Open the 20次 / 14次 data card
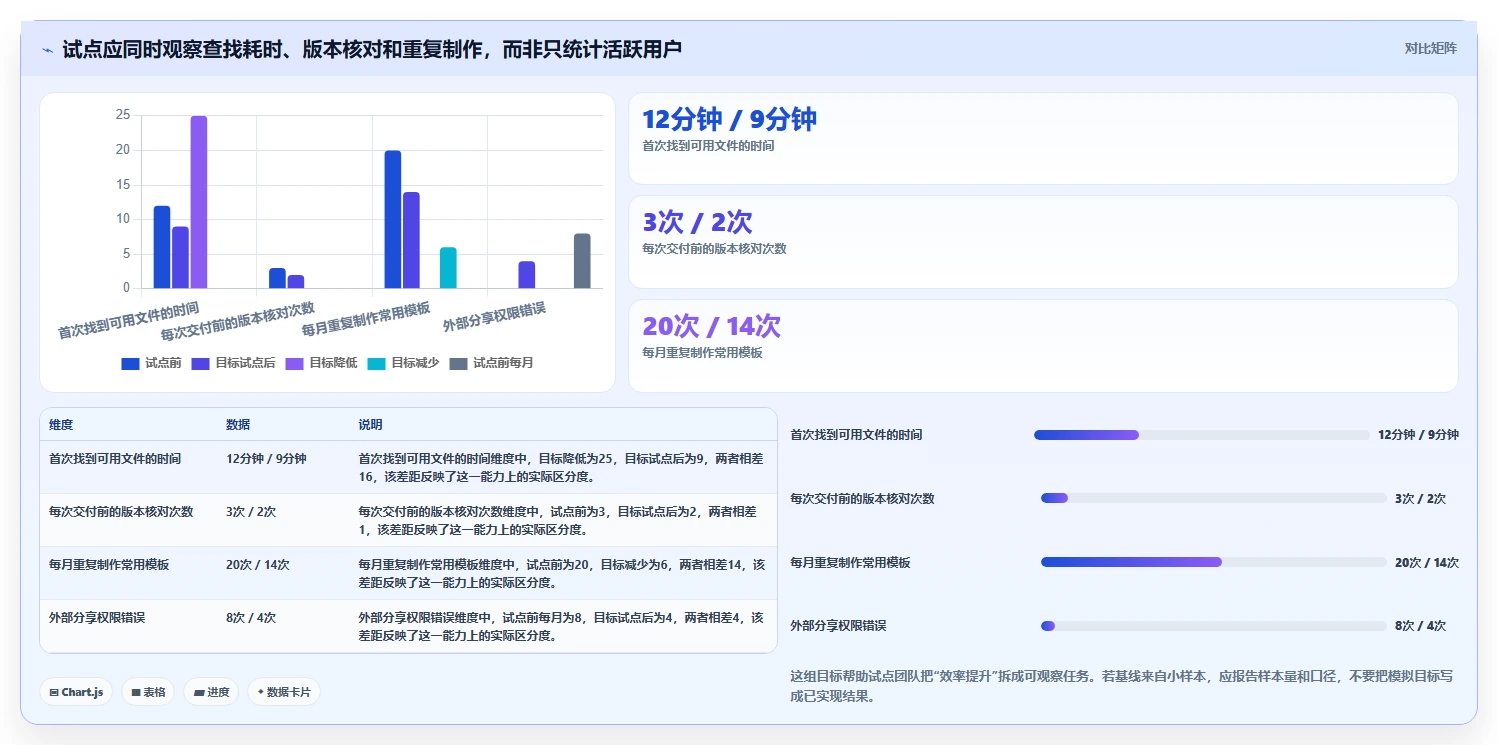Image resolution: width=1498 pixels, height=745 pixels. coord(1043,346)
